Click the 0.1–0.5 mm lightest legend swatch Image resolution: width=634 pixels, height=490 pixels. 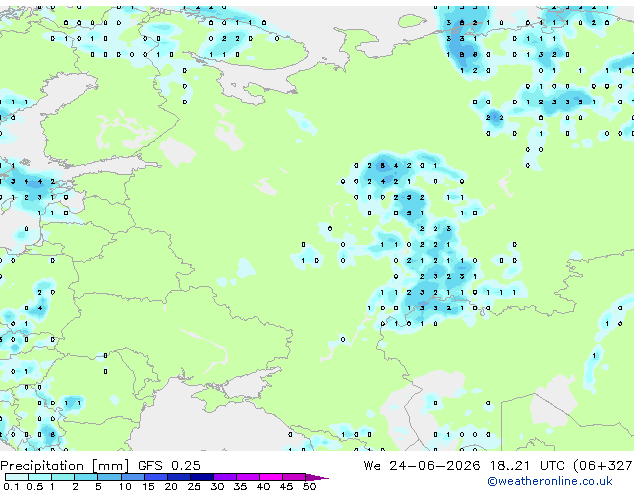17,477
